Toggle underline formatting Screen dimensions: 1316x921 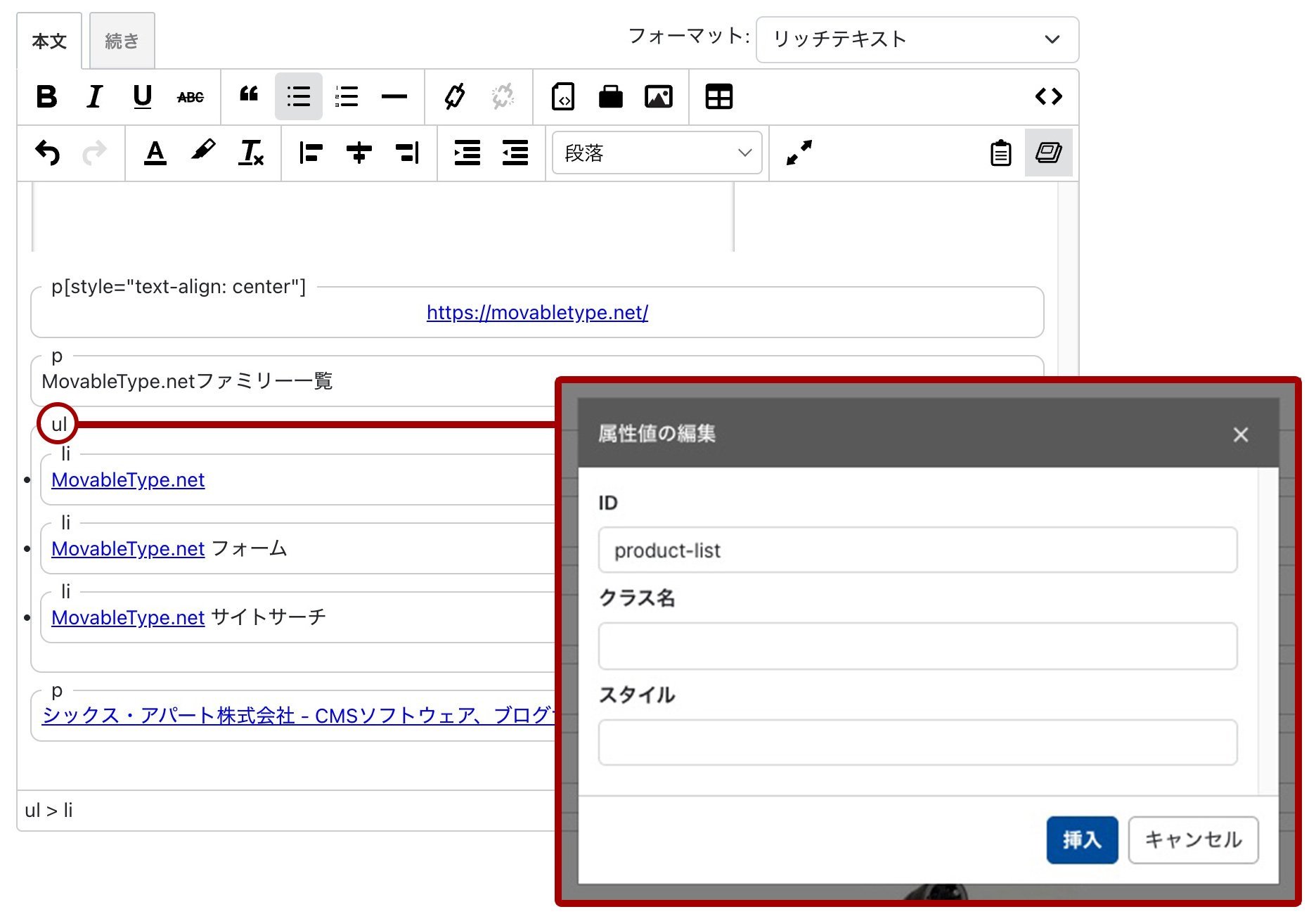click(x=142, y=96)
